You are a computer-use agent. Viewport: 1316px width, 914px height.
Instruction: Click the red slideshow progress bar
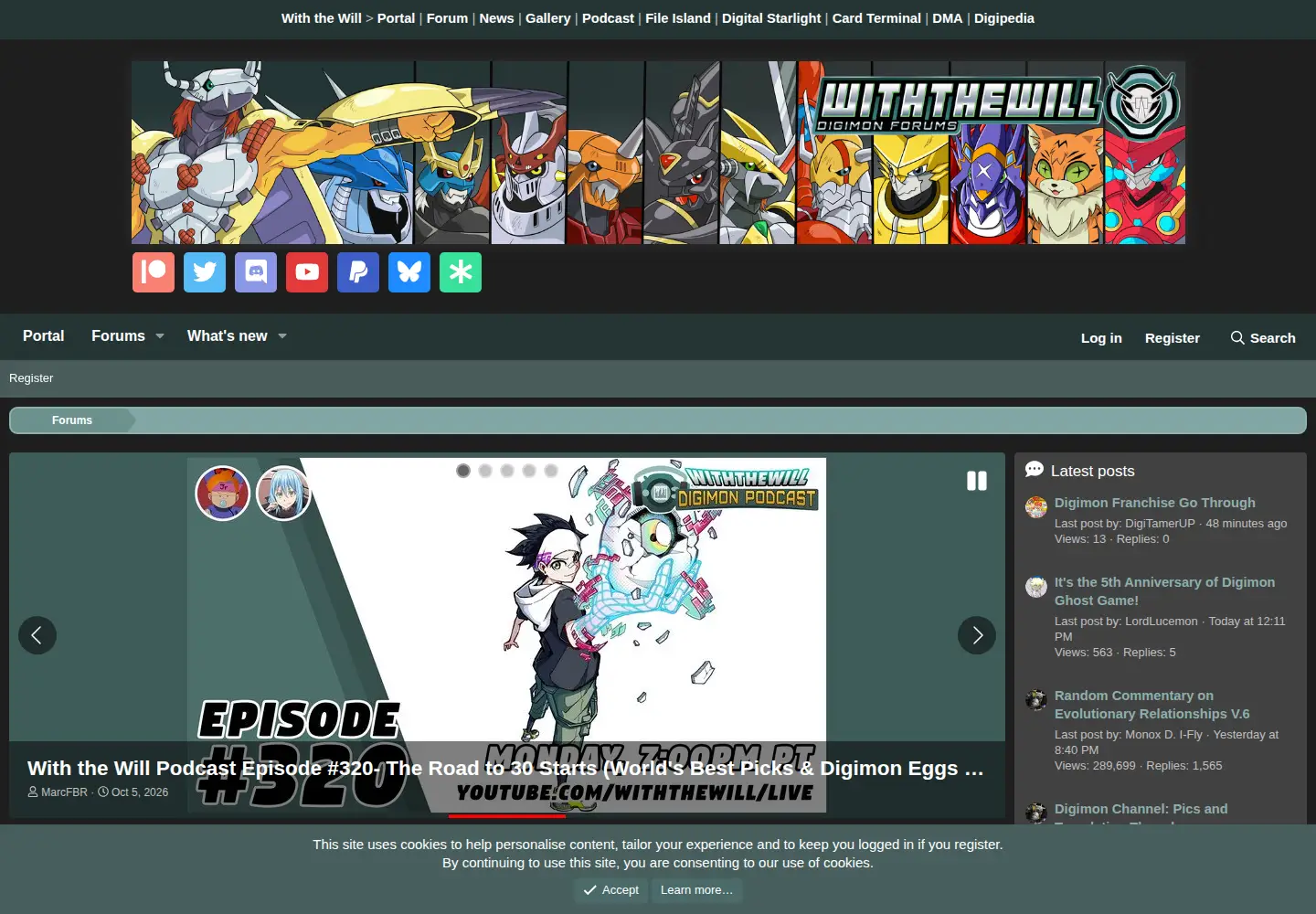(507, 815)
